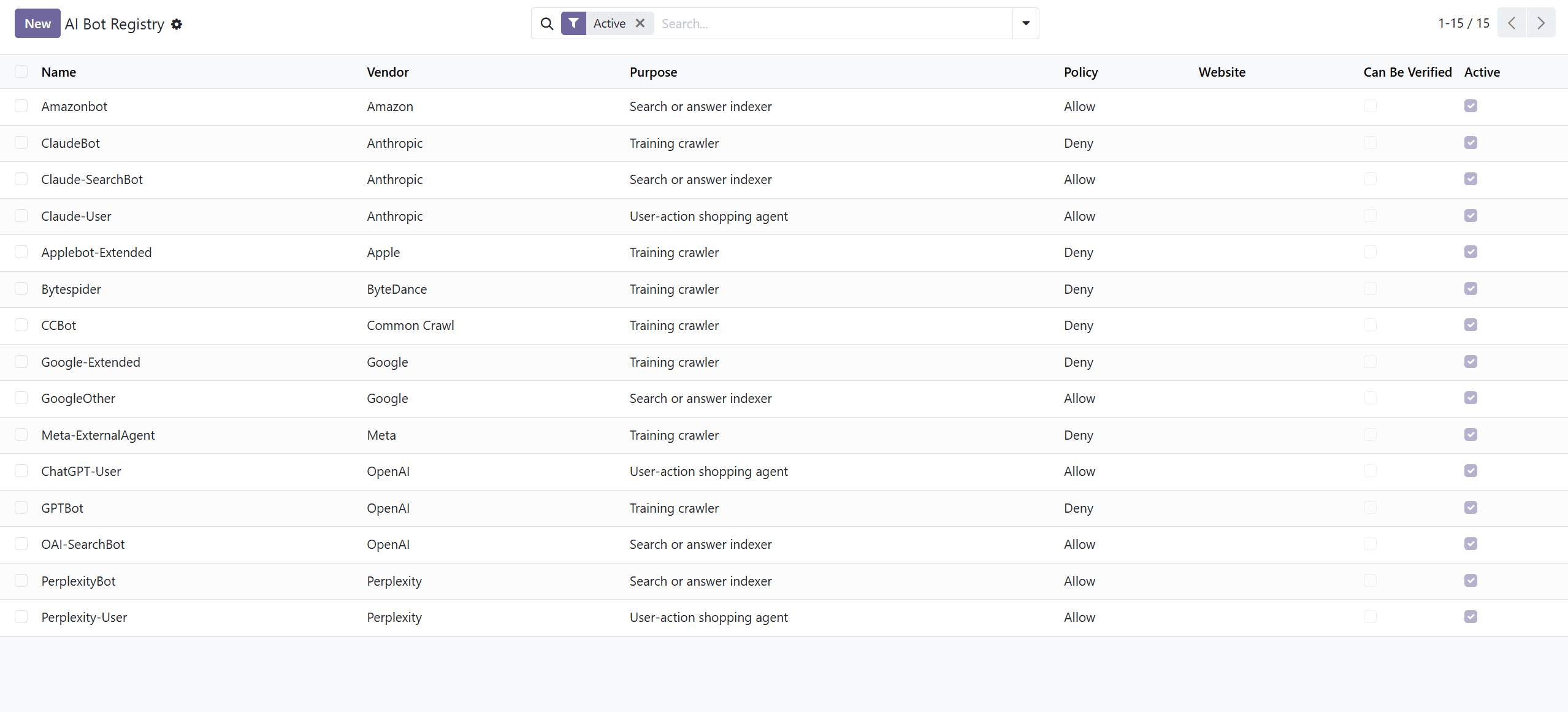Sort by the Policy column header
Viewport: 1568px width, 712px height.
click(1080, 72)
